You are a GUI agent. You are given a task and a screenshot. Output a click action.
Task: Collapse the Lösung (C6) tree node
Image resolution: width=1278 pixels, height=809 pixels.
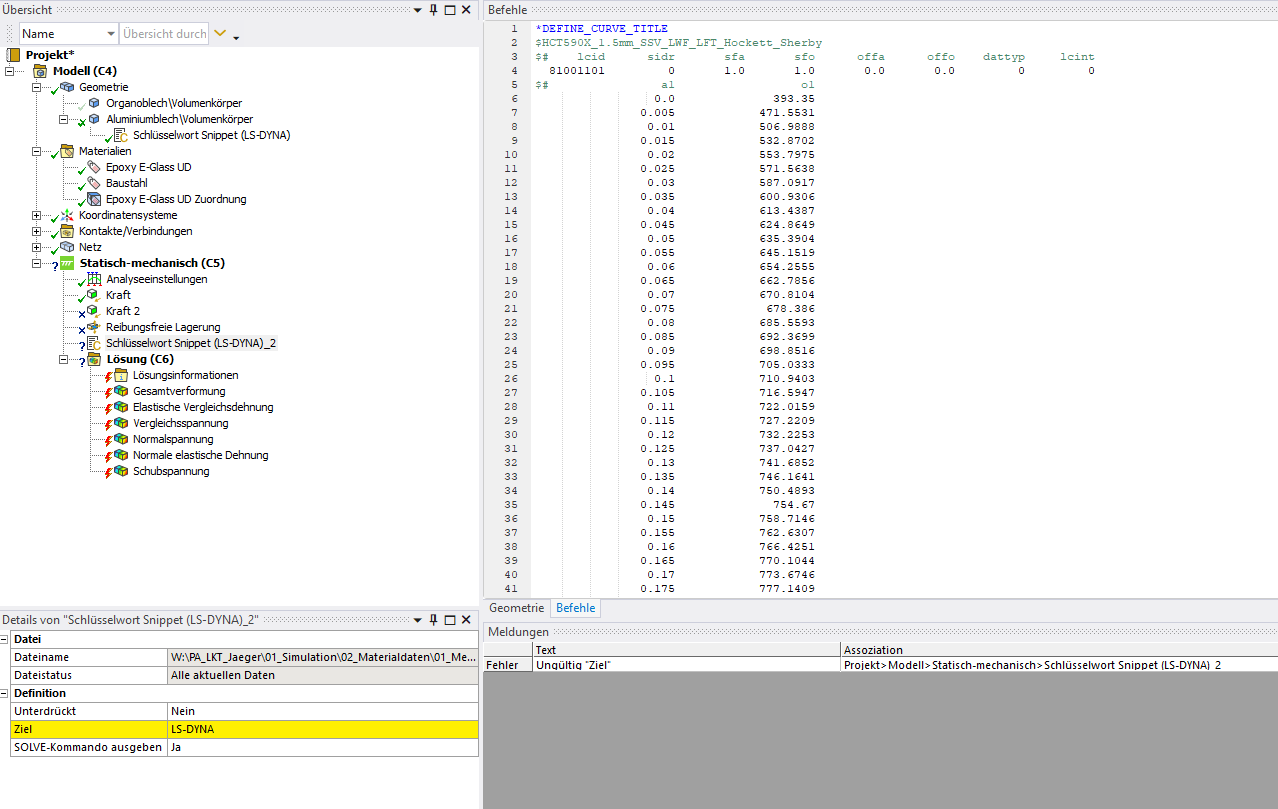pyautogui.click(x=64, y=359)
